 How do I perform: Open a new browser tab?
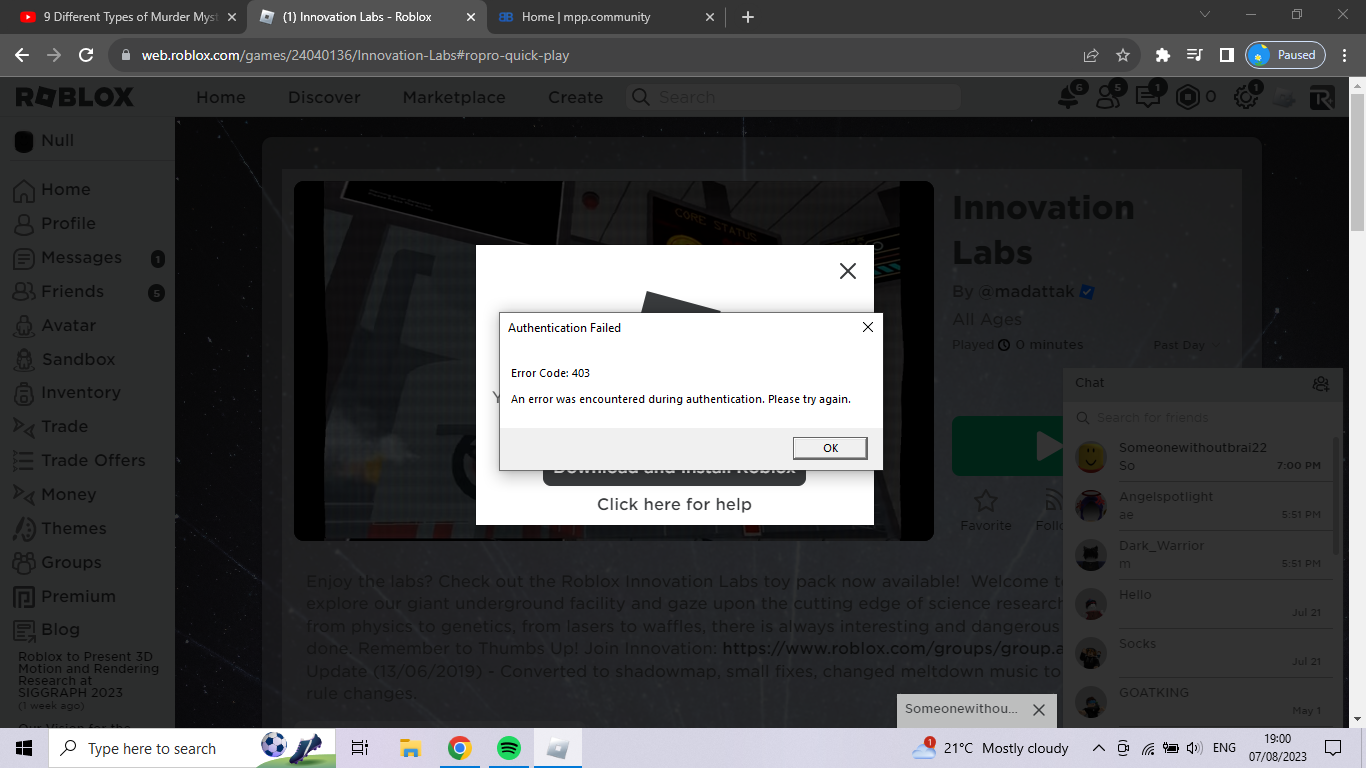tap(748, 17)
